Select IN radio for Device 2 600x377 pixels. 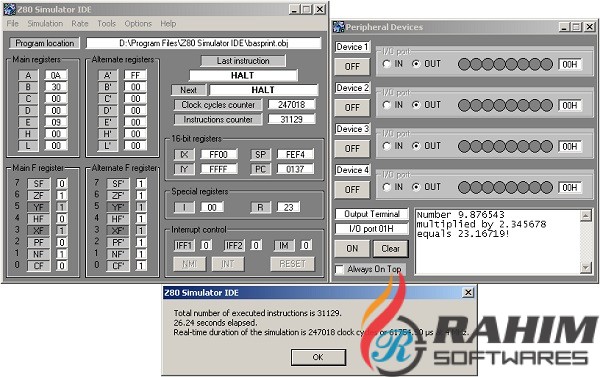coord(387,104)
